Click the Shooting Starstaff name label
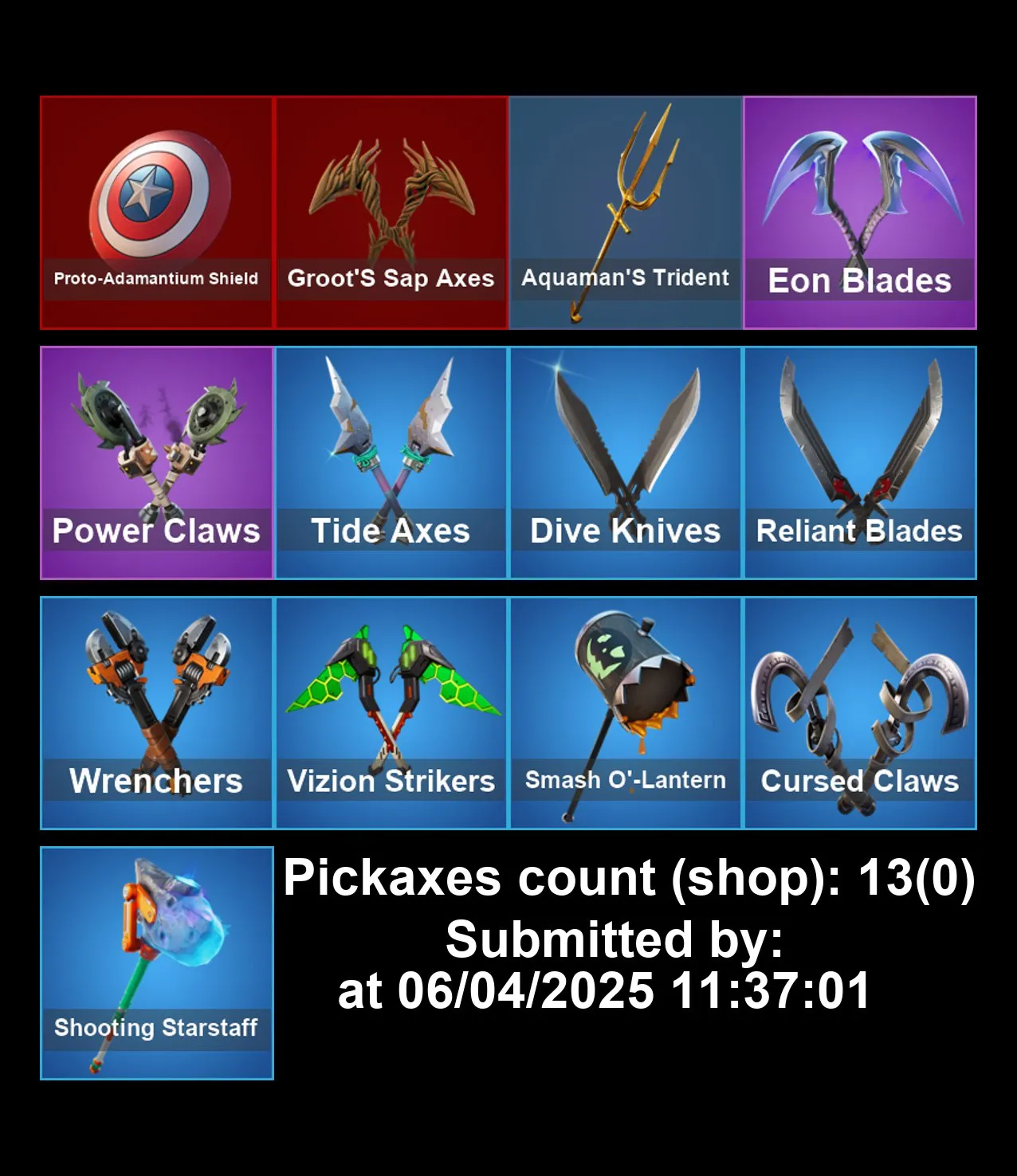This screenshot has width=1017, height=1176. click(x=156, y=1028)
